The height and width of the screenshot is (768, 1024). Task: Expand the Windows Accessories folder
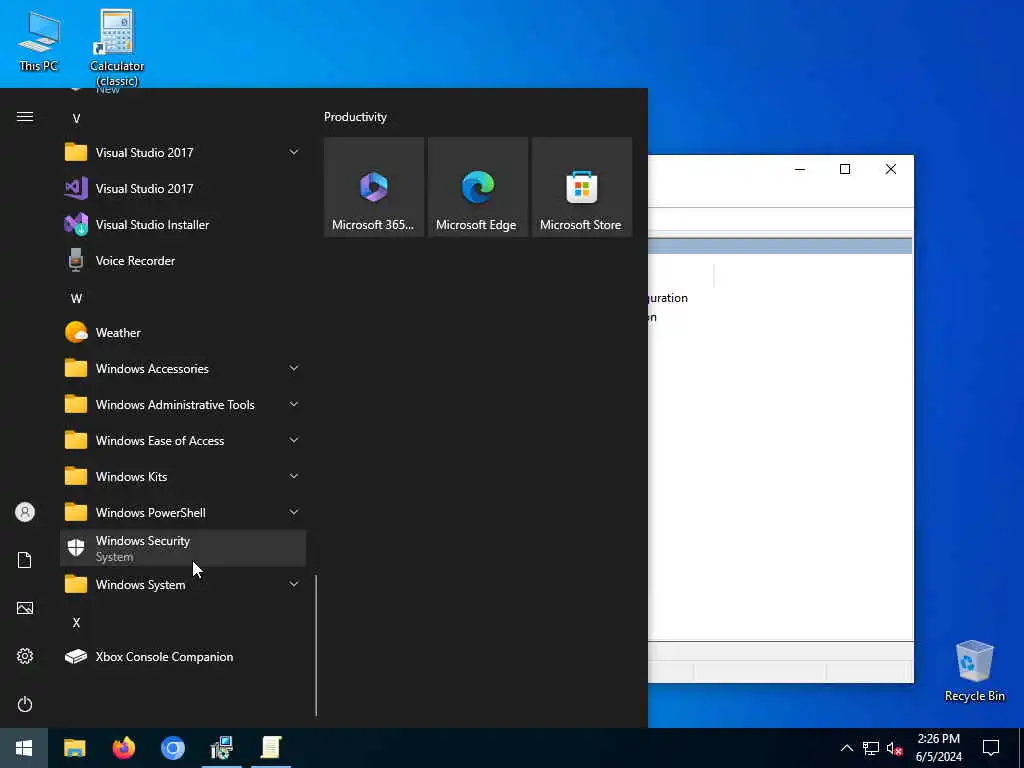[183, 369]
